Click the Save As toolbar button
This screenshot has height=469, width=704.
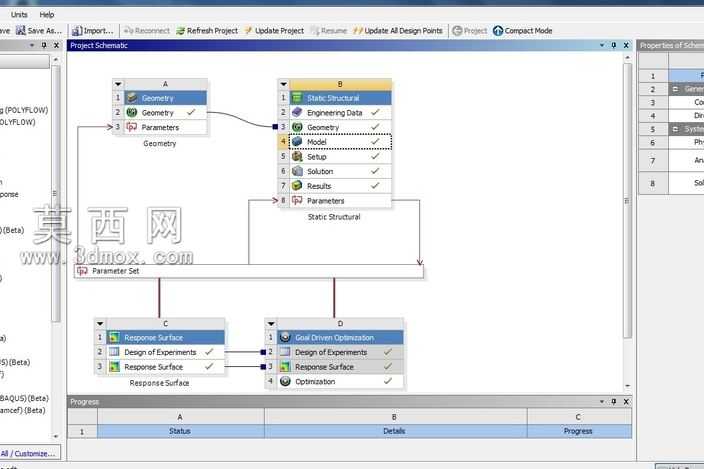pyautogui.click(x=39, y=31)
